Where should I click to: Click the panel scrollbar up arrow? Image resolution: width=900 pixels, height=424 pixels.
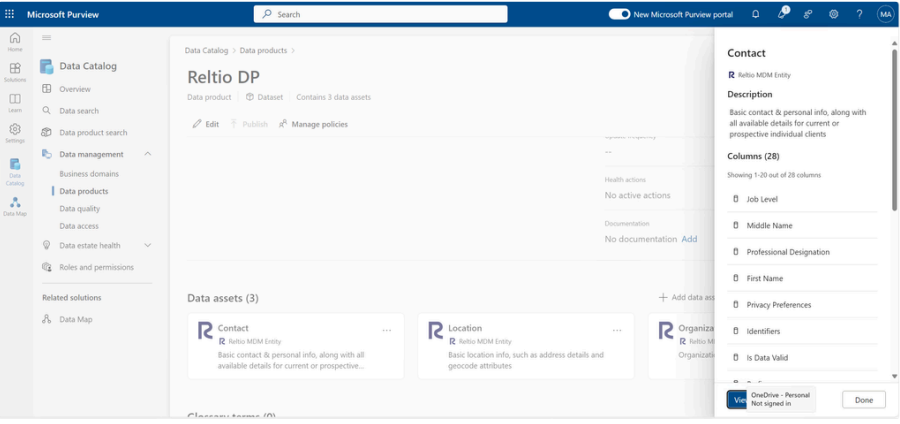pos(894,42)
